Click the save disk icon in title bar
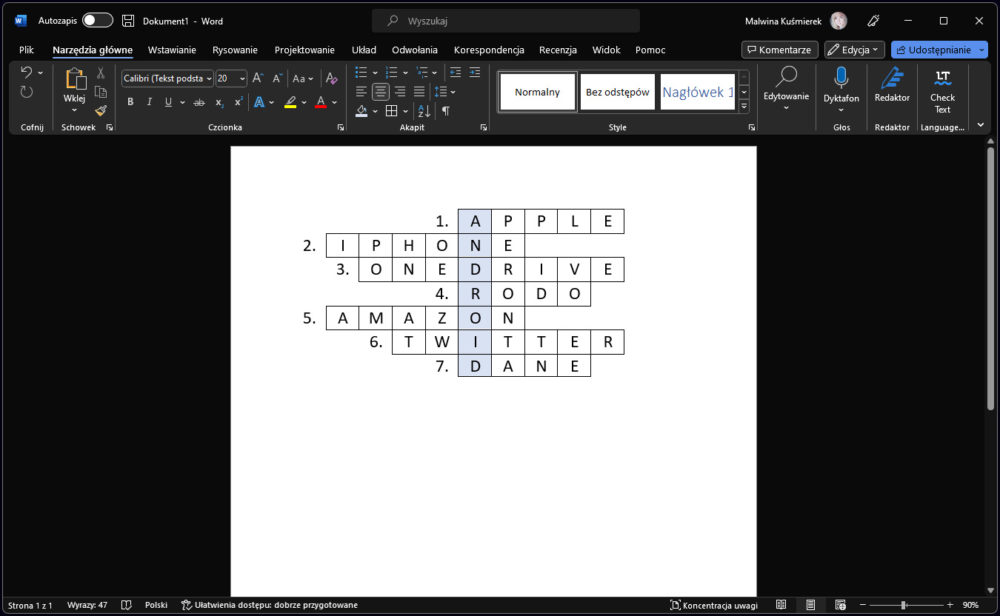This screenshot has height=616, width=1000. [x=128, y=21]
